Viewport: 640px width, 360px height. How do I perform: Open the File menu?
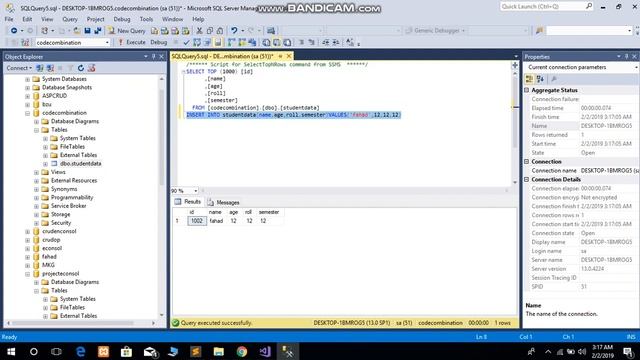(x=9, y=19)
